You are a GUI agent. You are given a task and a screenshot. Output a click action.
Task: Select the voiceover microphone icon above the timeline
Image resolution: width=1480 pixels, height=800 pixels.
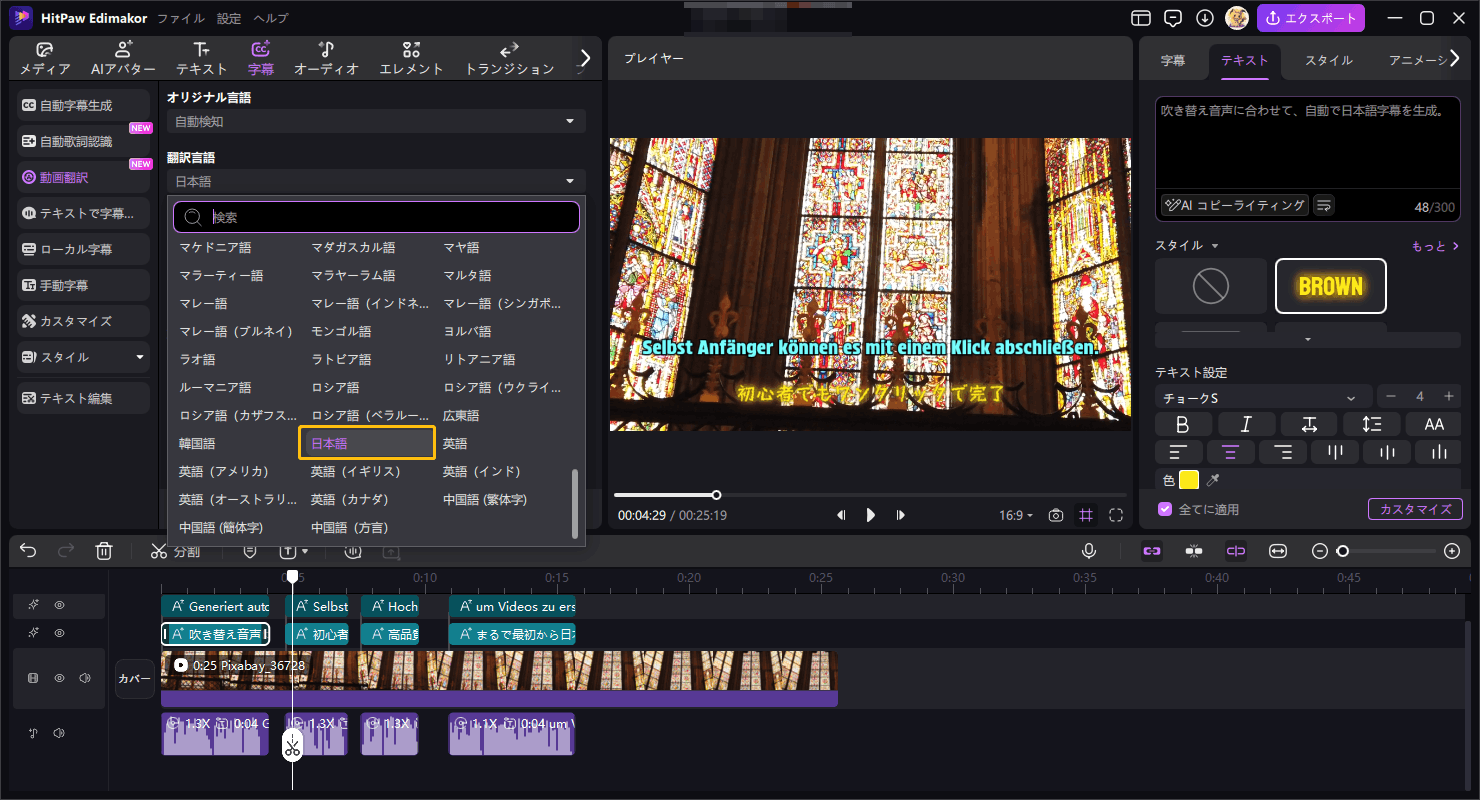point(1089,550)
